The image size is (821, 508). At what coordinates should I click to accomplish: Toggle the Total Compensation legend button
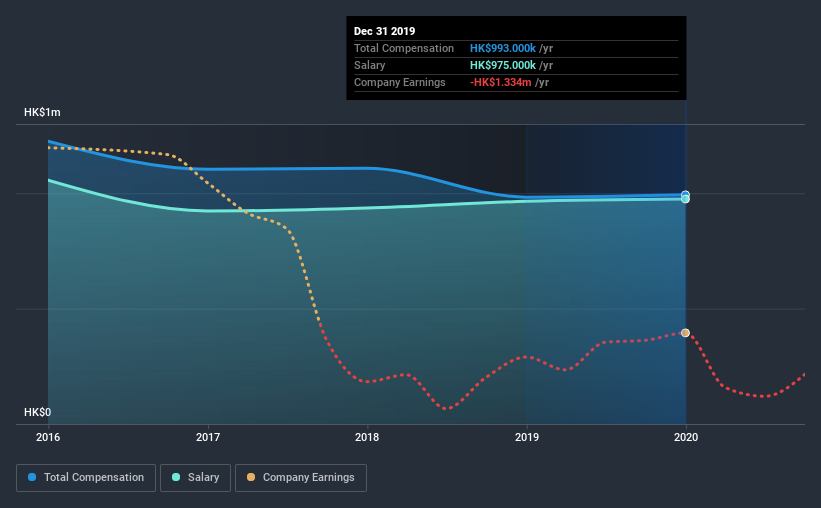pos(86,478)
